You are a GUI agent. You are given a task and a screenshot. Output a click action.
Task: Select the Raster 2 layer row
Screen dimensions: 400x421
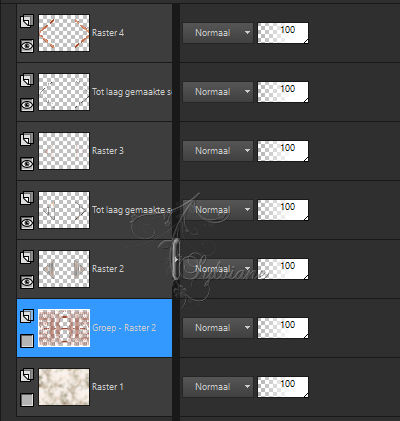[94, 269]
